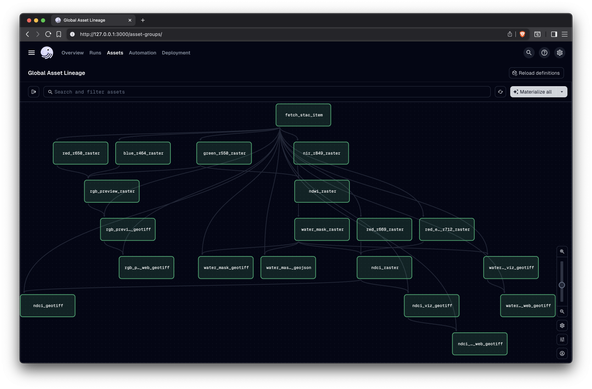This screenshot has width=592, height=389.
Task: Open Brave shields icon
Action: click(x=523, y=34)
